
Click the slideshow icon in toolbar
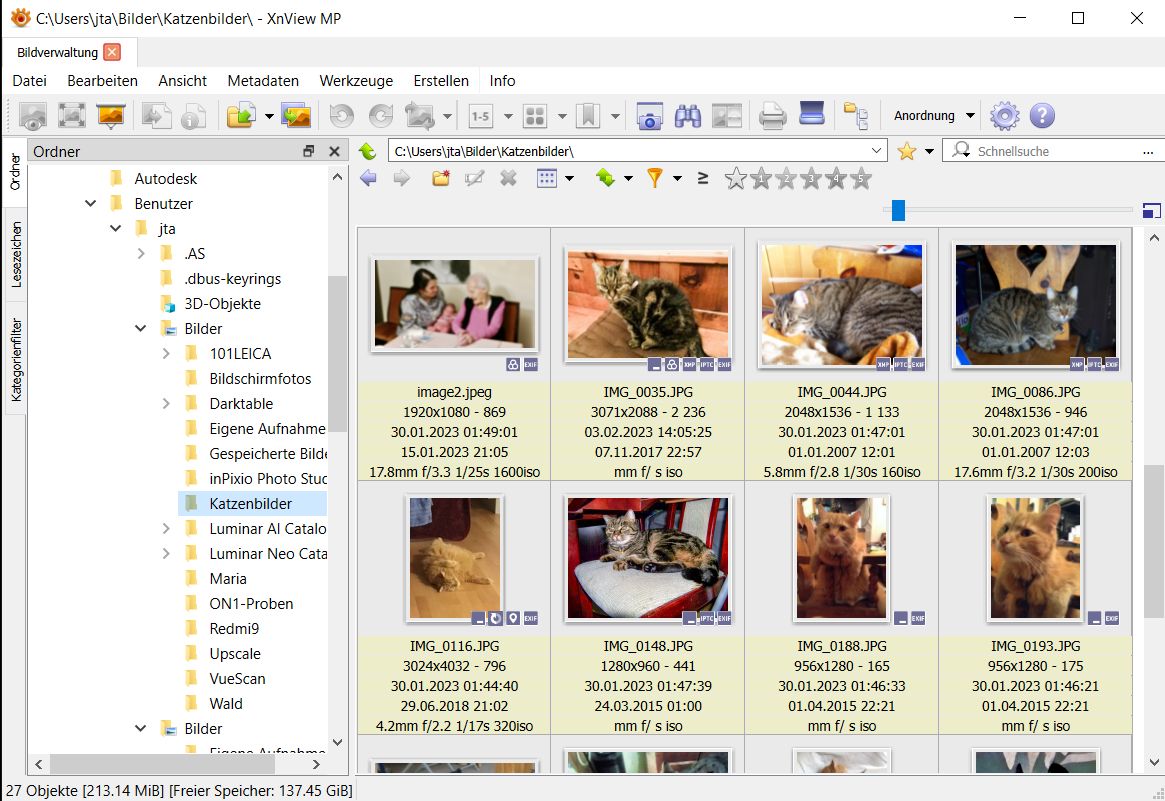[x=111, y=116]
